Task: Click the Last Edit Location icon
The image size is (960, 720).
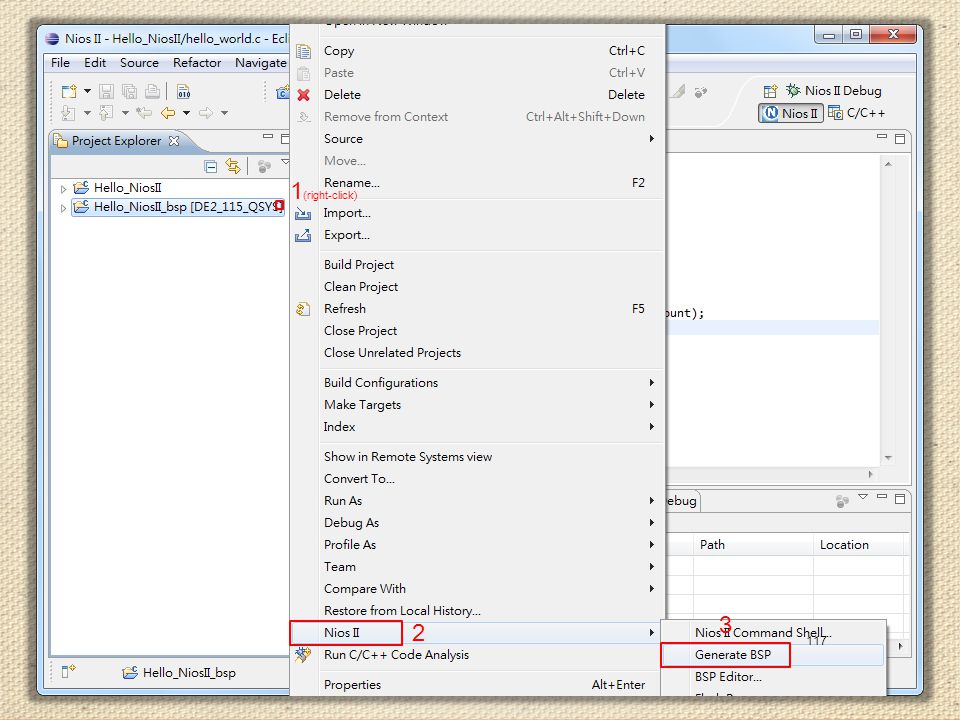Action: coord(144,113)
